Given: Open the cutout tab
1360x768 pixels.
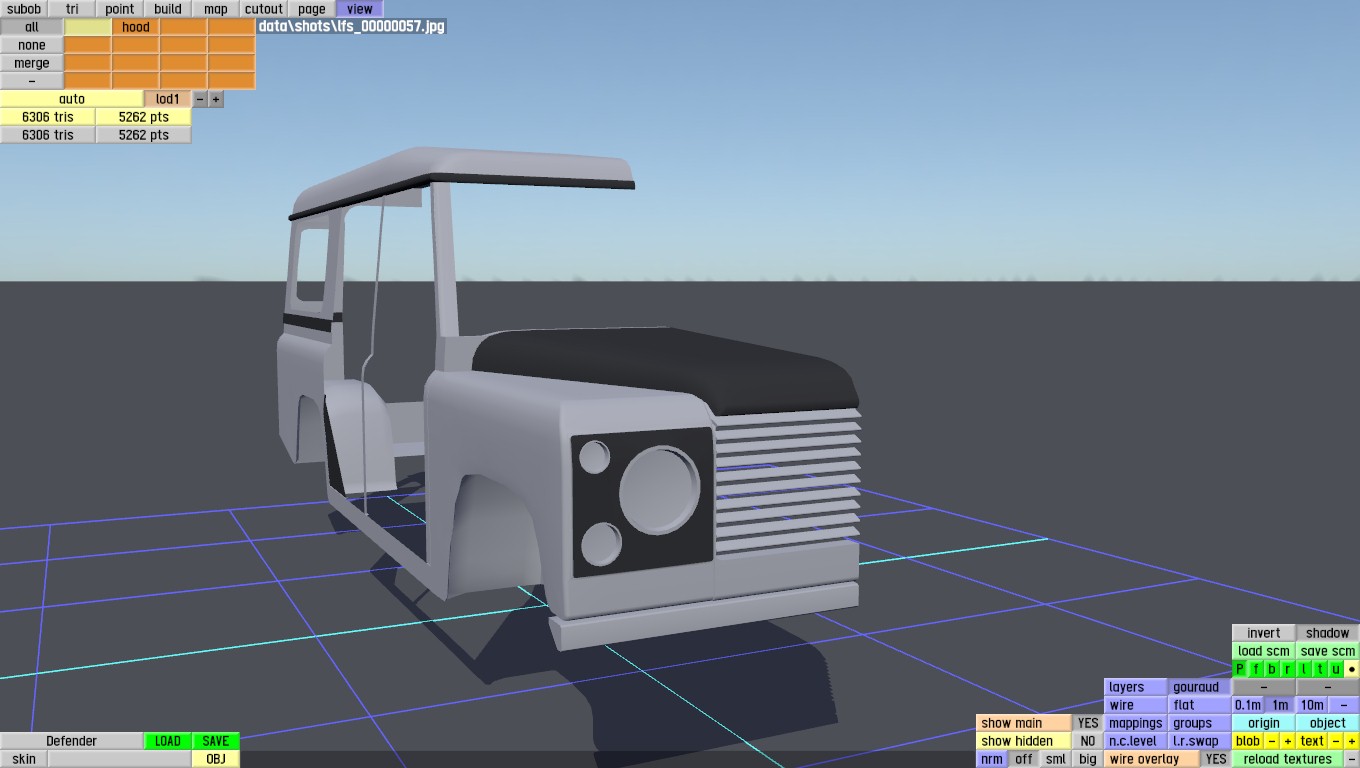Looking at the screenshot, I should click(x=264, y=9).
